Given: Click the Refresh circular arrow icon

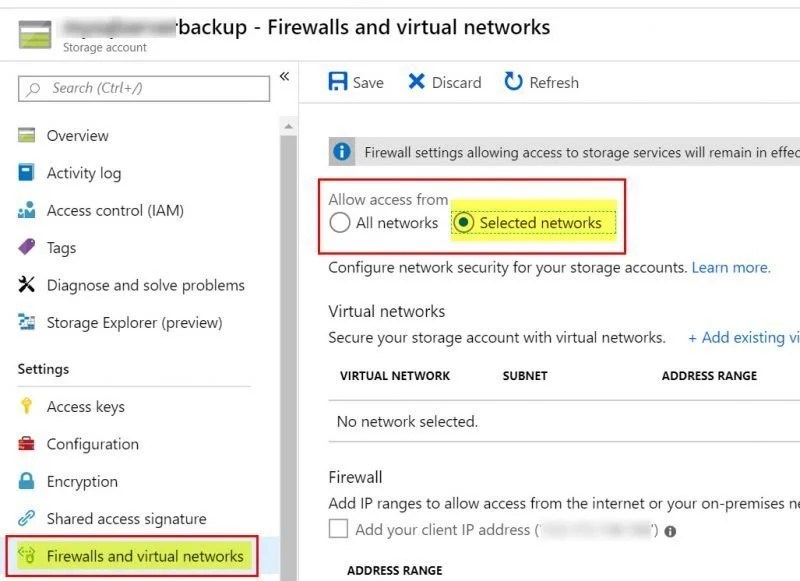Looking at the screenshot, I should coord(513,82).
